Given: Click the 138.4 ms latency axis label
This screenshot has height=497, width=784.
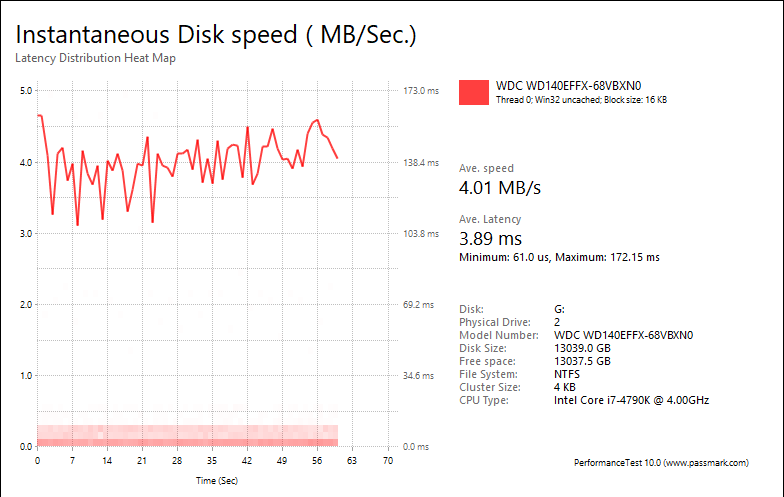Looking at the screenshot, I should (x=419, y=162).
